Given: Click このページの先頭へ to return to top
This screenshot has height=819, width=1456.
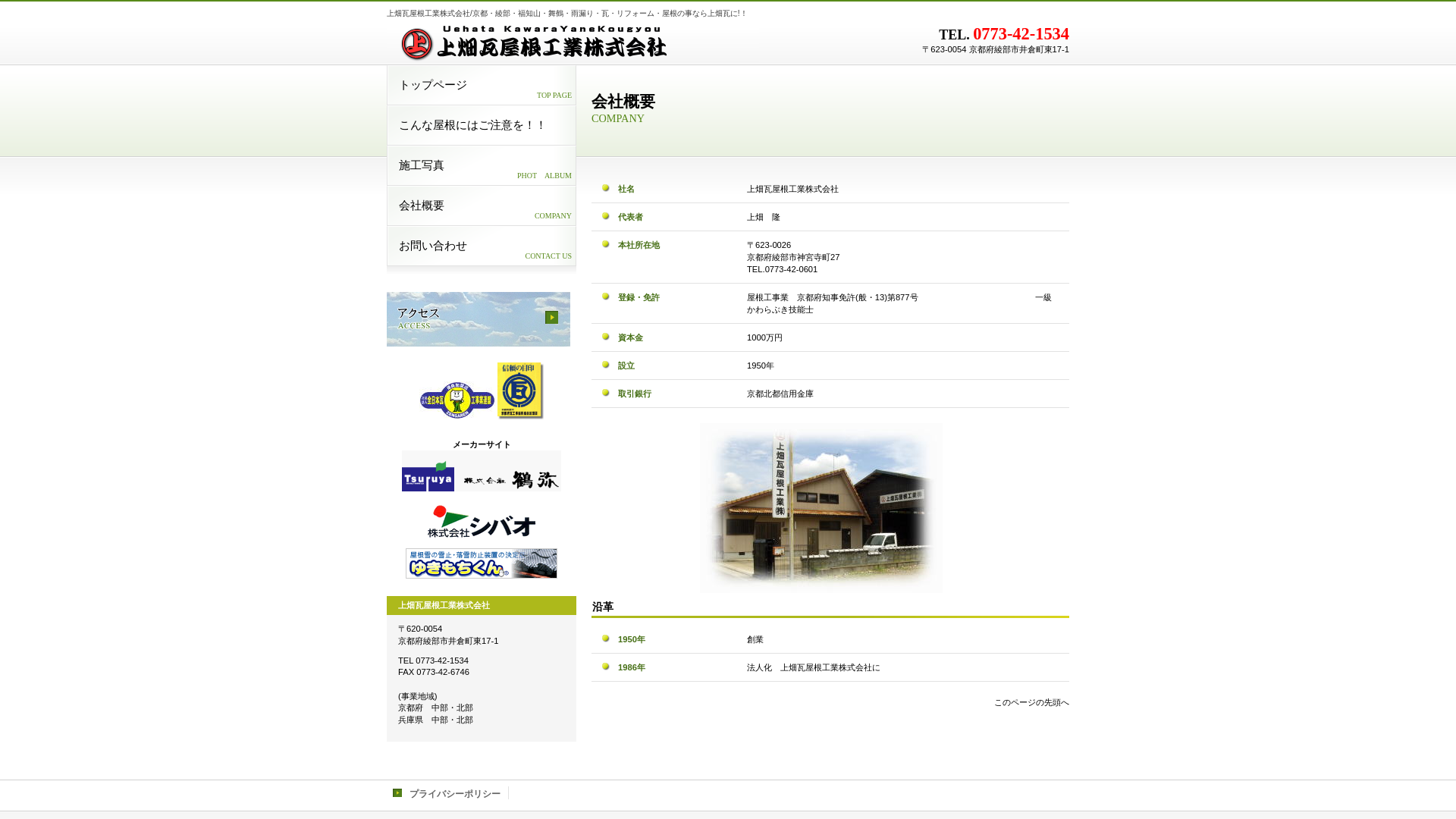Looking at the screenshot, I should point(1031,703).
